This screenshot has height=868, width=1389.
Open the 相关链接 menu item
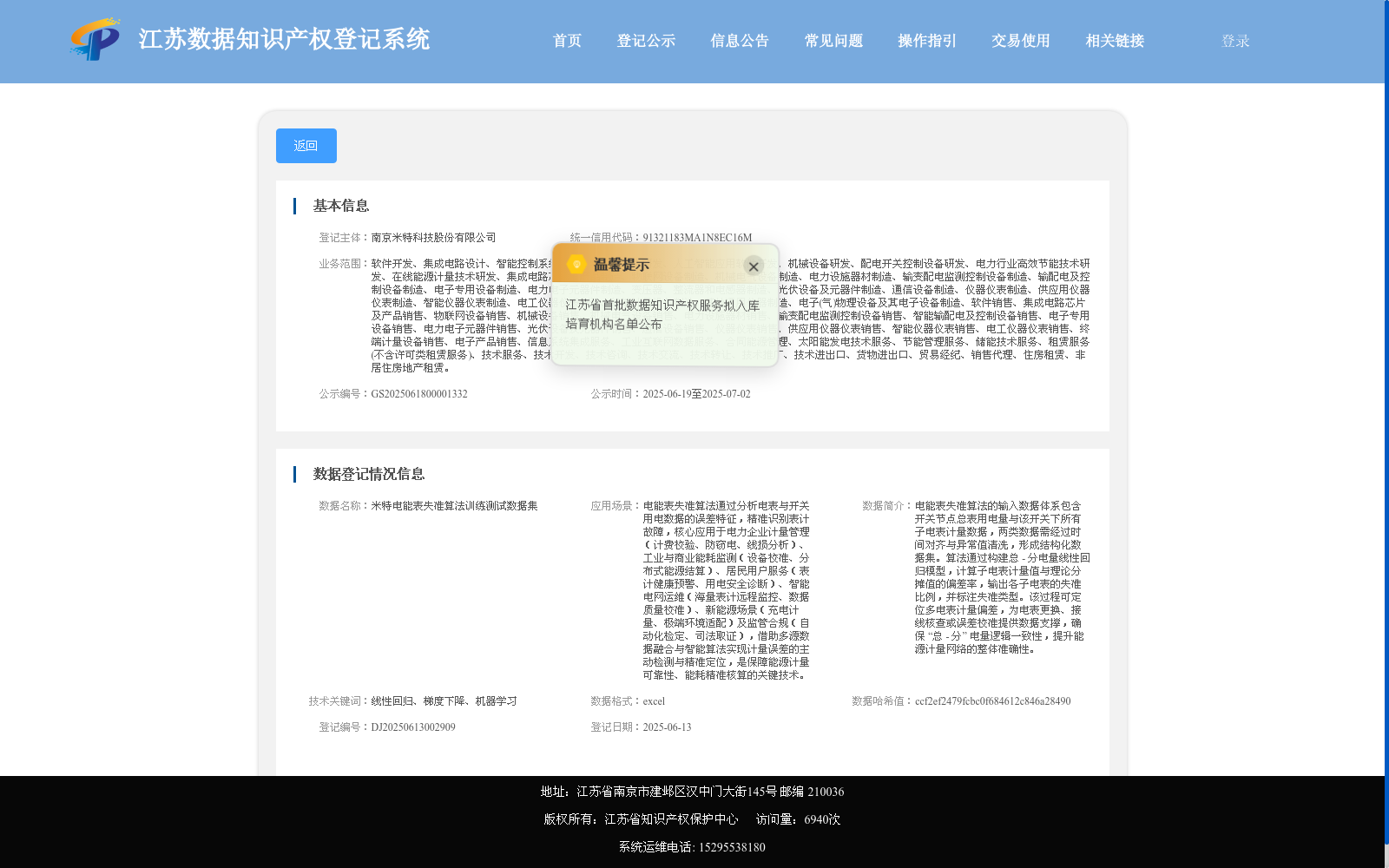coord(1115,41)
